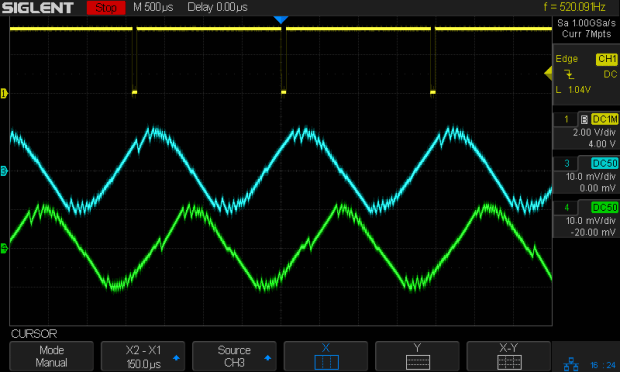Click the bandwidth limit B icon
This screenshot has width=620, height=372.
click(584, 119)
